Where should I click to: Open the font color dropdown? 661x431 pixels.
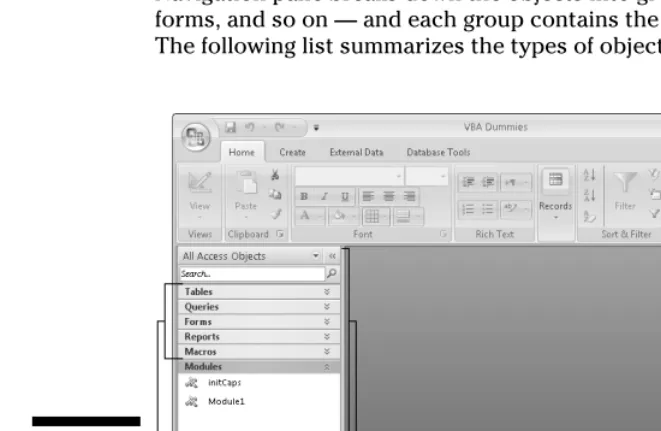pyautogui.click(x=321, y=217)
